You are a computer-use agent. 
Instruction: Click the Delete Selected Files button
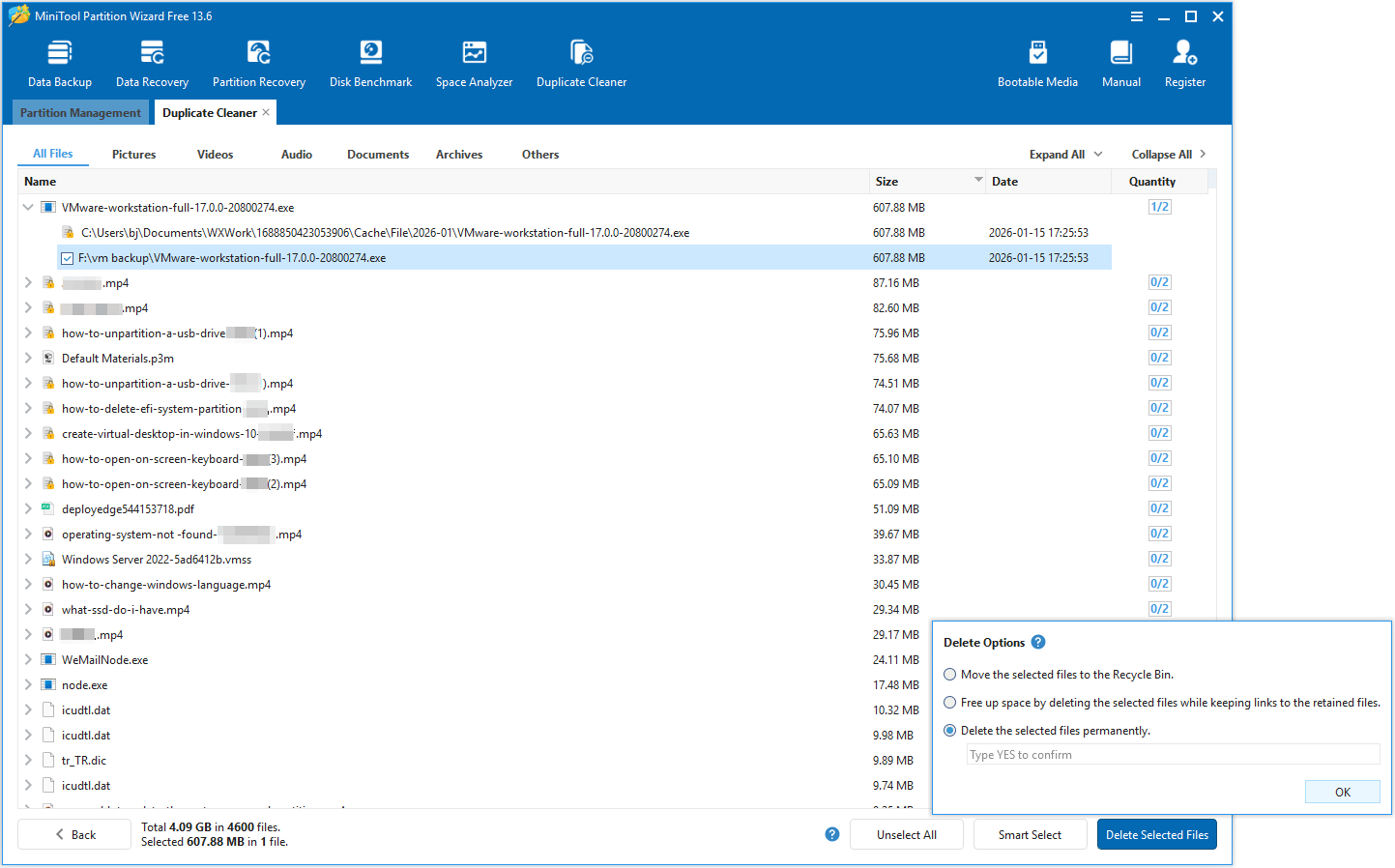pyautogui.click(x=1156, y=833)
